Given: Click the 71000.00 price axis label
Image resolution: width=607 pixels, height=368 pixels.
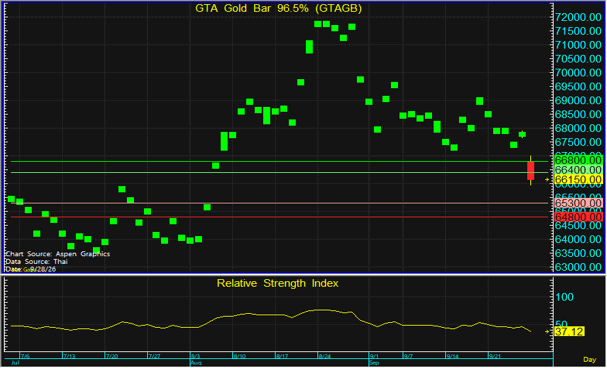Looking at the screenshot, I should 578,45.
